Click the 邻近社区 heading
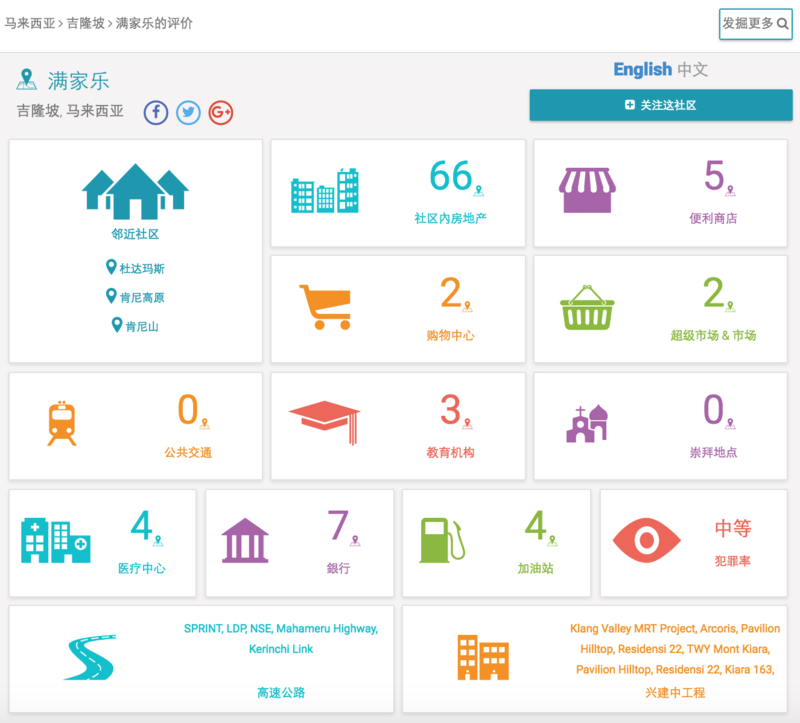Image resolution: width=800 pixels, height=723 pixels. 135,234
